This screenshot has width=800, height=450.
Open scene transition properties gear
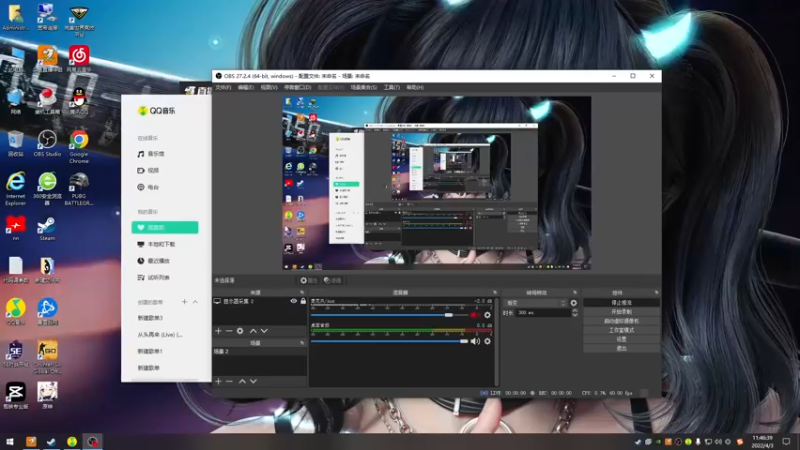point(573,303)
